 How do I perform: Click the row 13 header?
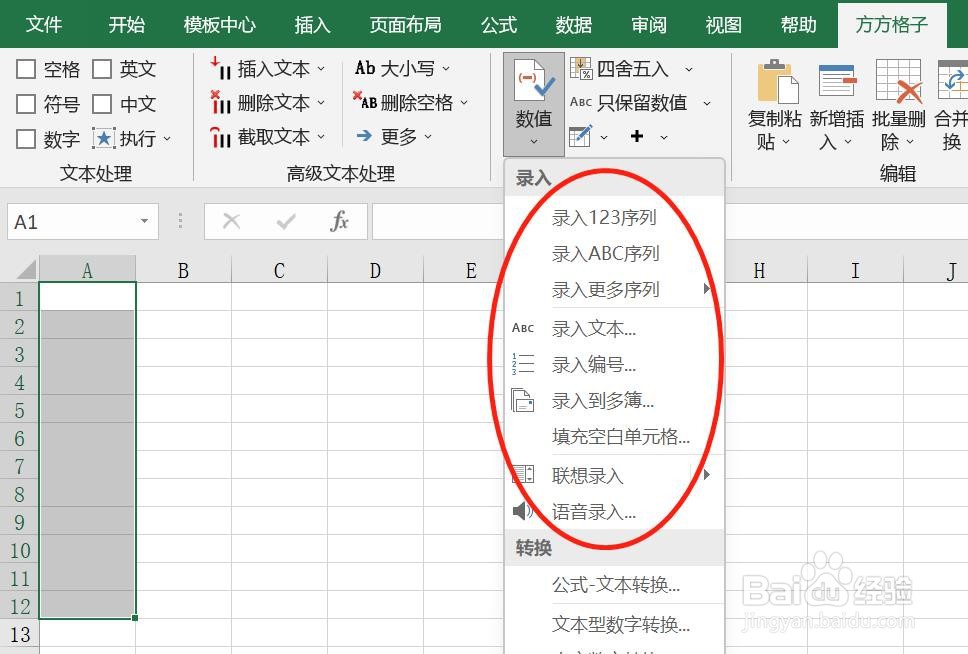coord(20,634)
